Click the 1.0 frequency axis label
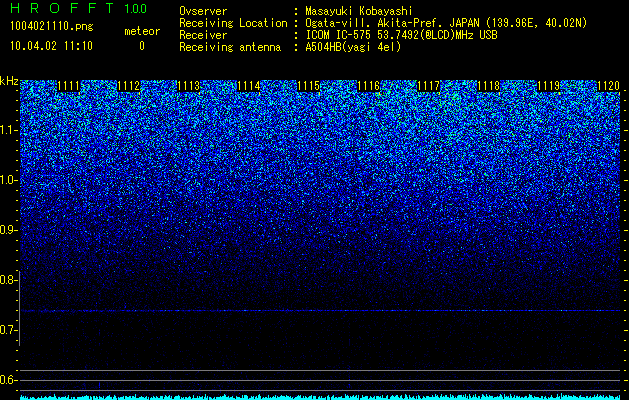 click(7, 180)
